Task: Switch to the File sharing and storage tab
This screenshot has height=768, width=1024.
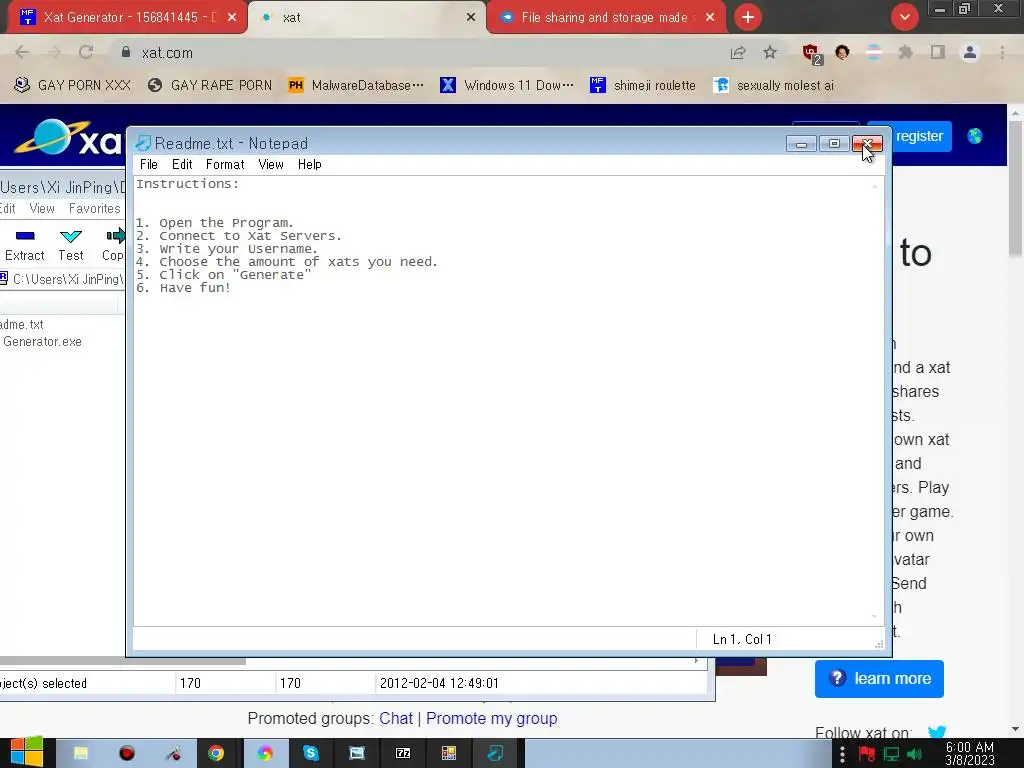Action: click(x=604, y=17)
